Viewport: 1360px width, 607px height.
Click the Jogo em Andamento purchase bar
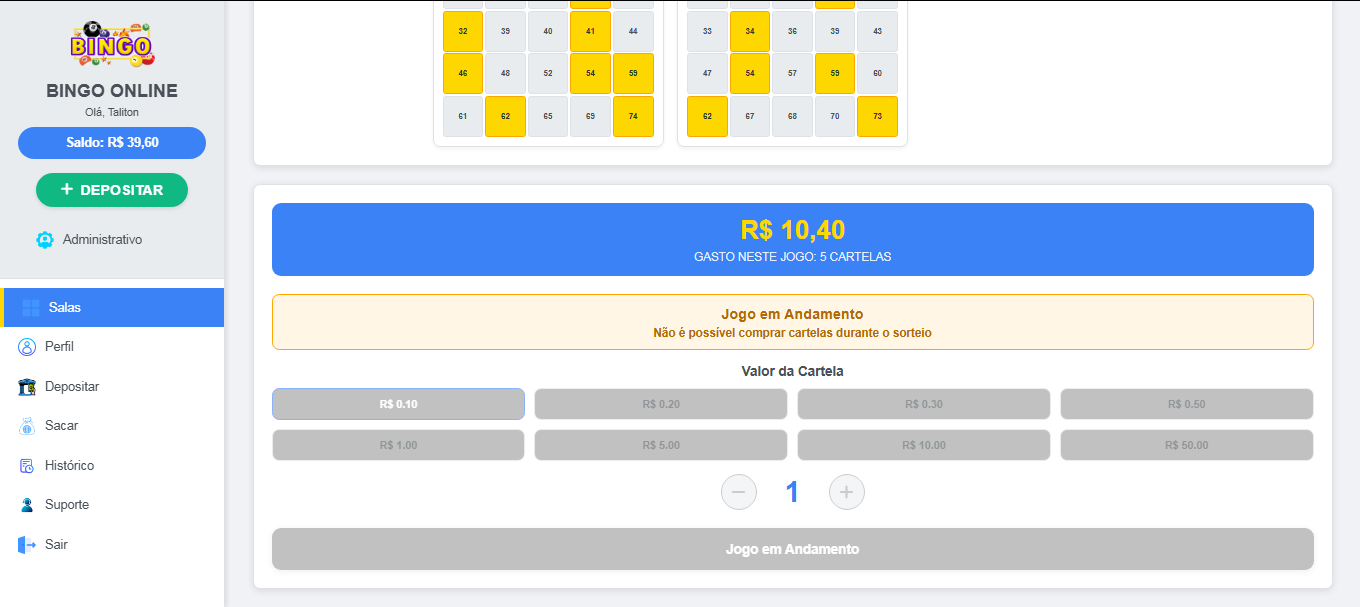(x=792, y=548)
